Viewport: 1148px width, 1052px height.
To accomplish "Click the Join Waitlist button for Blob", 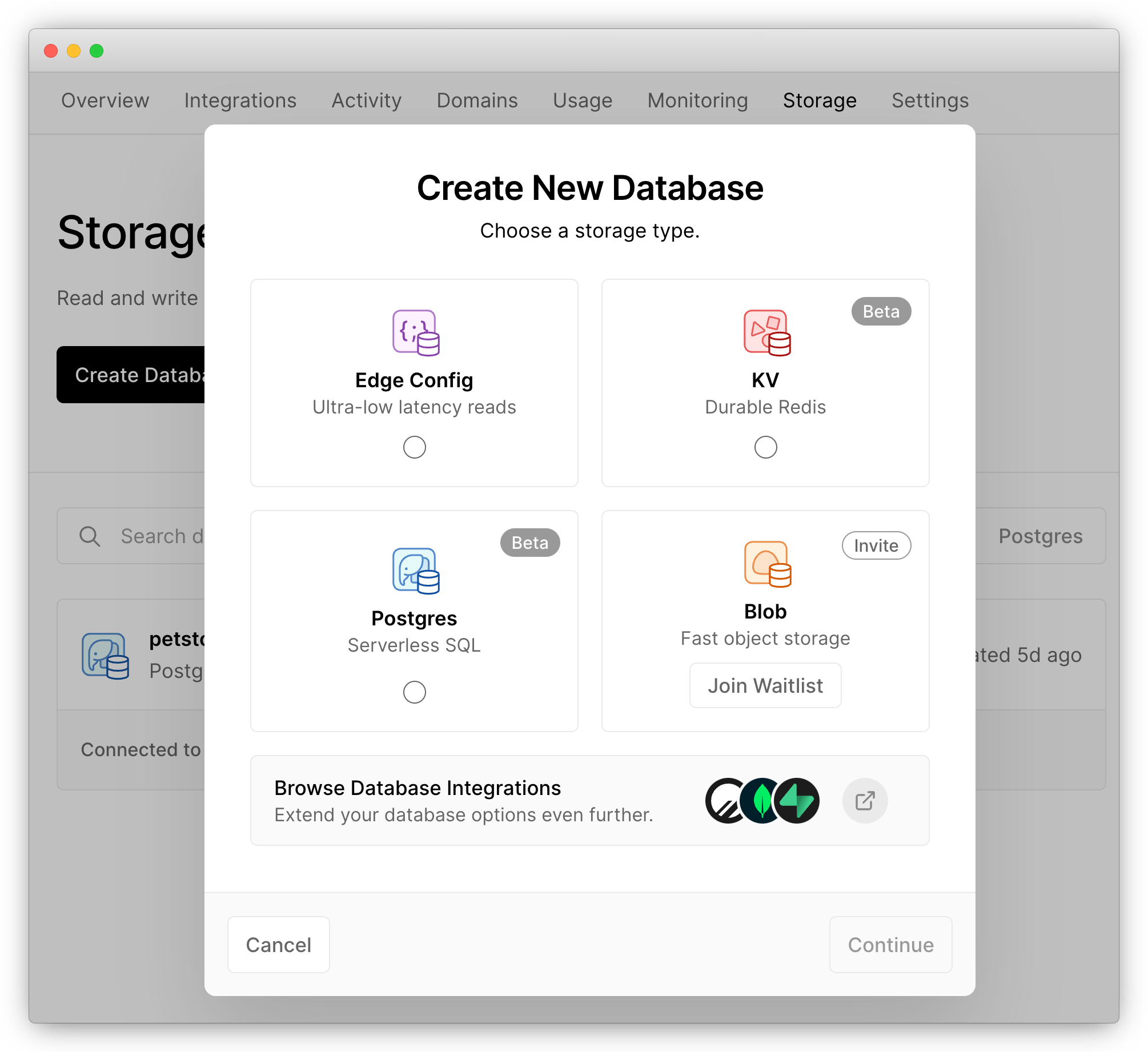I will pyautogui.click(x=765, y=686).
